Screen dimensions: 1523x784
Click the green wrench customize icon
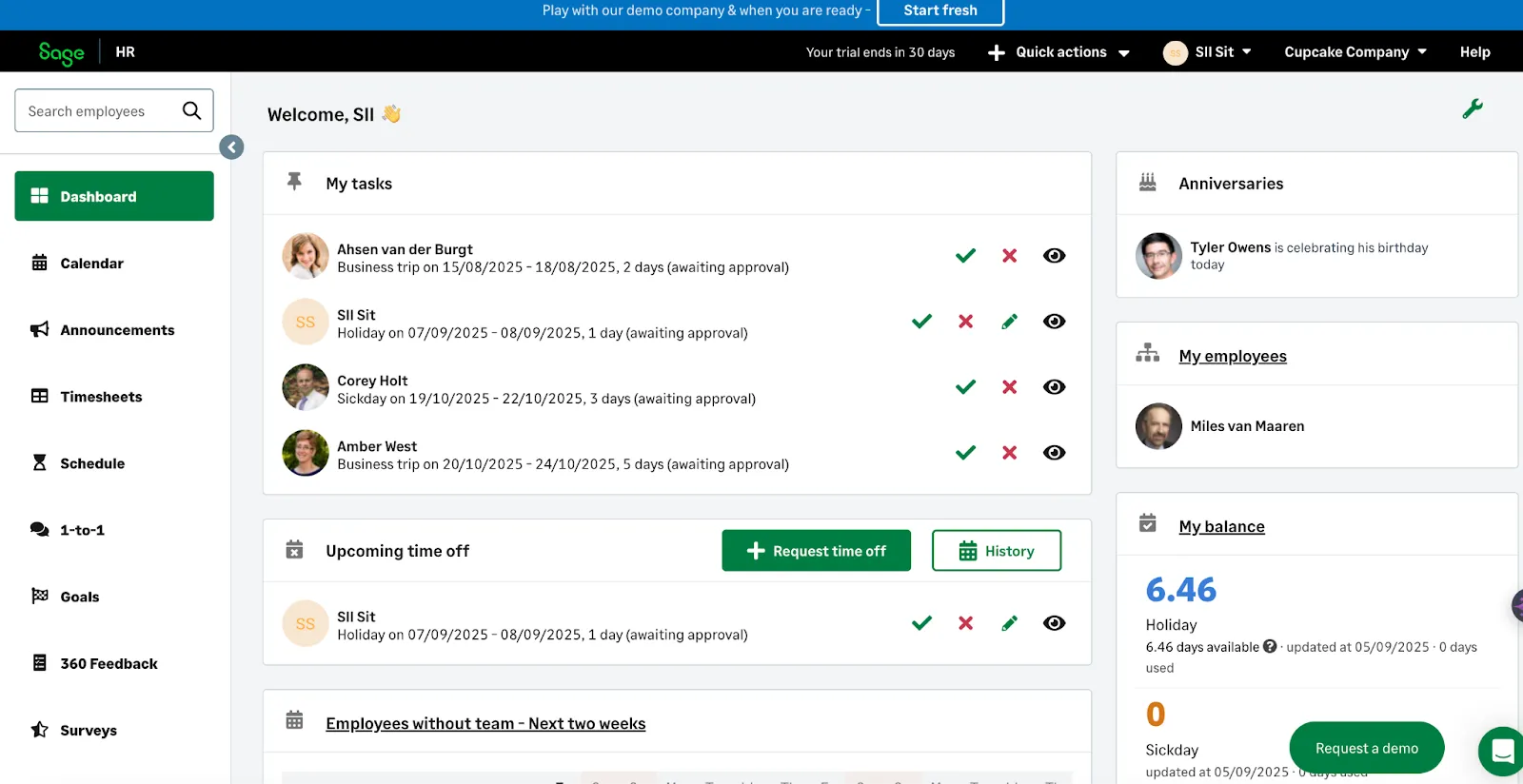[x=1473, y=108]
